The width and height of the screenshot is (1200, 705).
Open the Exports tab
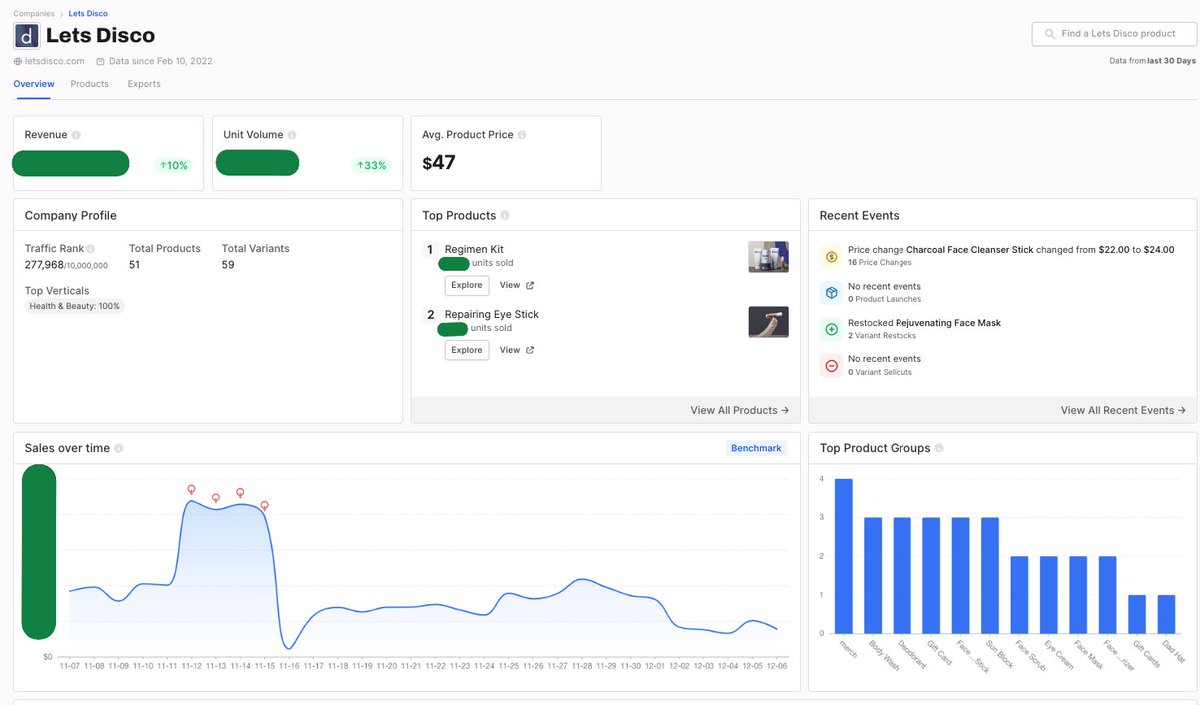pos(144,84)
